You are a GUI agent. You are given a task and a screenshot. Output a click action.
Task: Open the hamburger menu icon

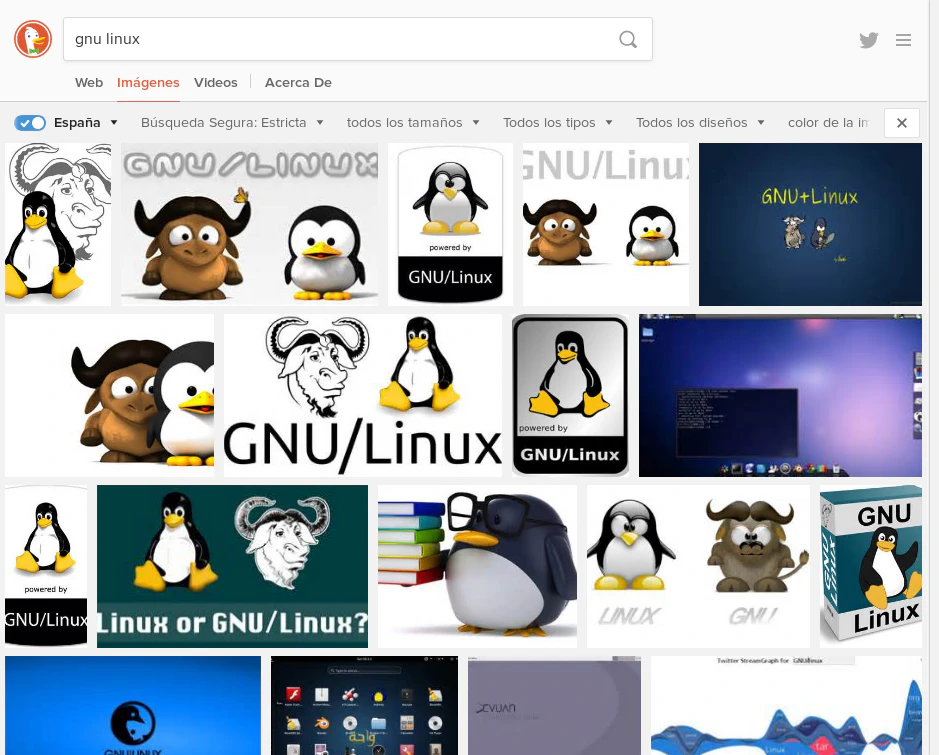[903, 40]
